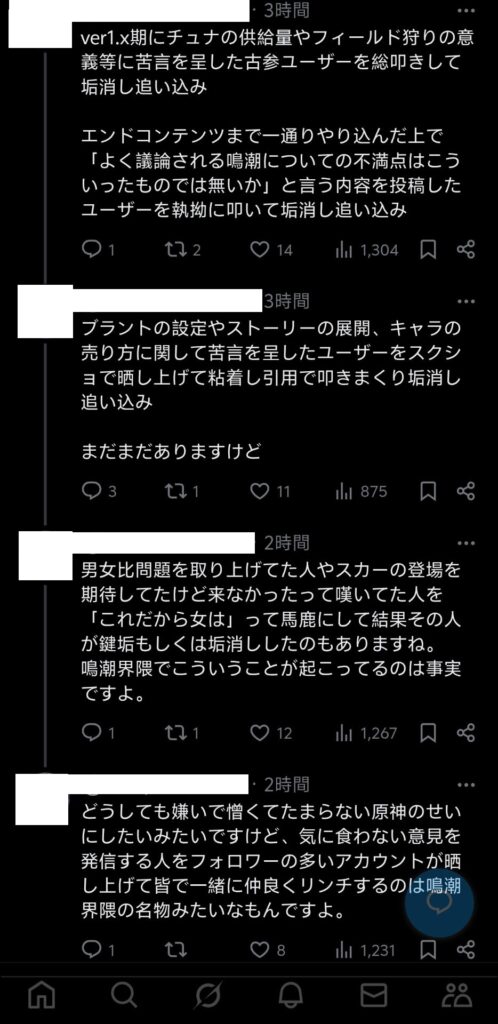The height and width of the screenshot is (1024, 498).
Task: Open the Home tab icon
Action: pyautogui.click(x=42, y=995)
